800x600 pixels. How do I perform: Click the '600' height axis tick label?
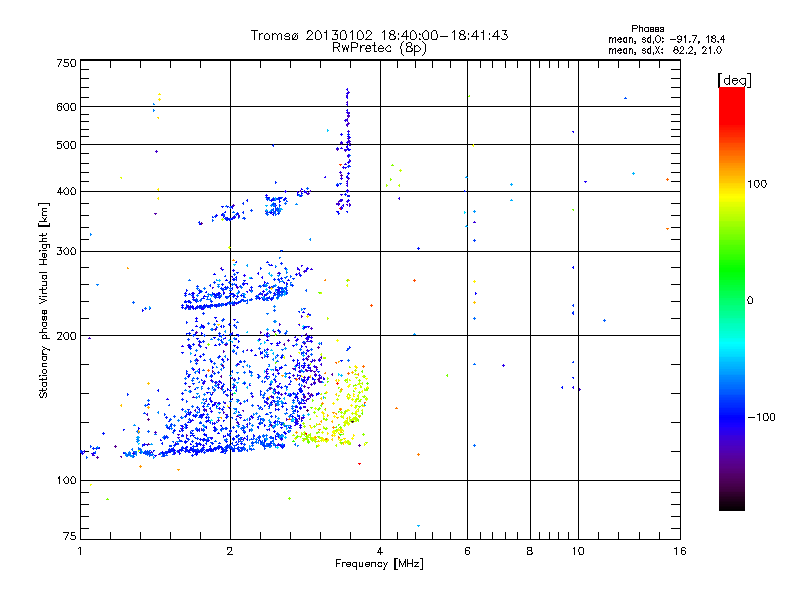pos(66,107)
